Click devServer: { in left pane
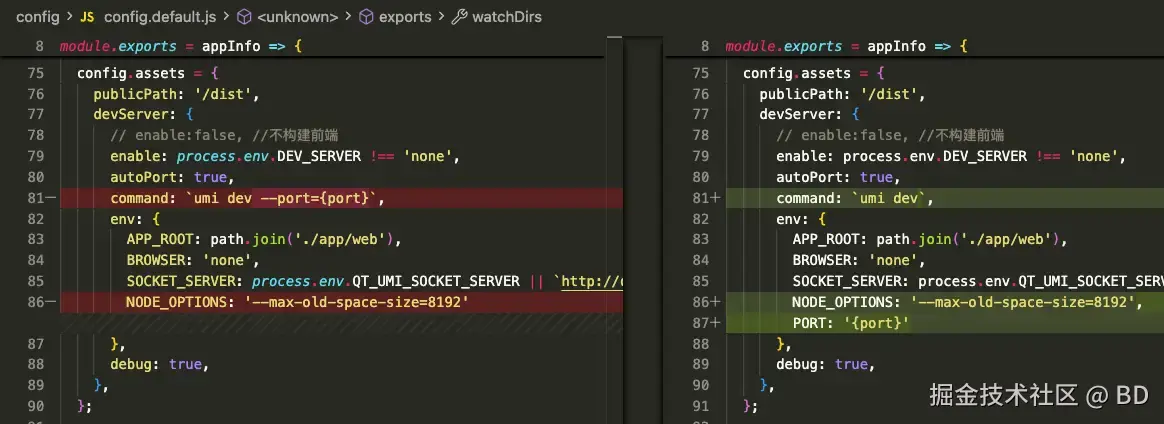This screenshot has width=1164, height=424. (143, 115)
